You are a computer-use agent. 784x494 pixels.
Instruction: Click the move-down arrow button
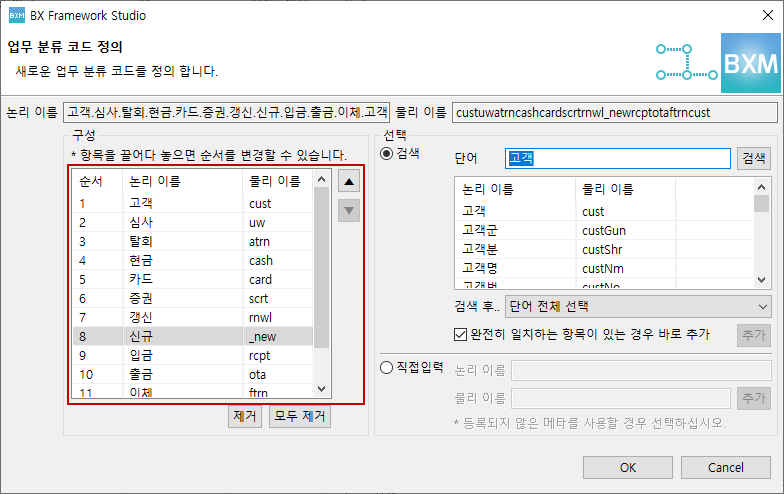(348, 210)
